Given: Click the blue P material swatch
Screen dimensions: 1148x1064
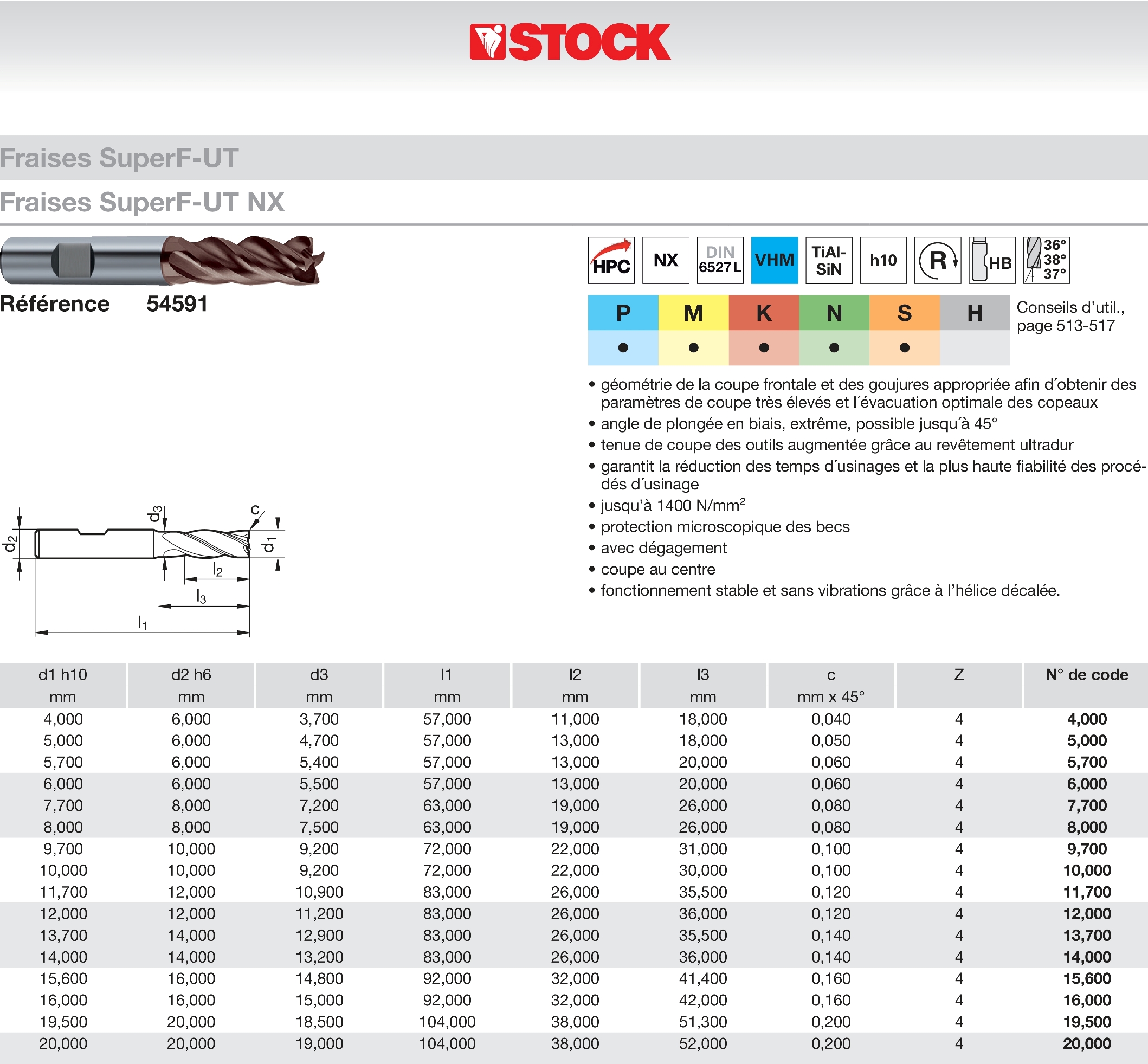Looking at the screenshot, I should click(x=623, y=313).
